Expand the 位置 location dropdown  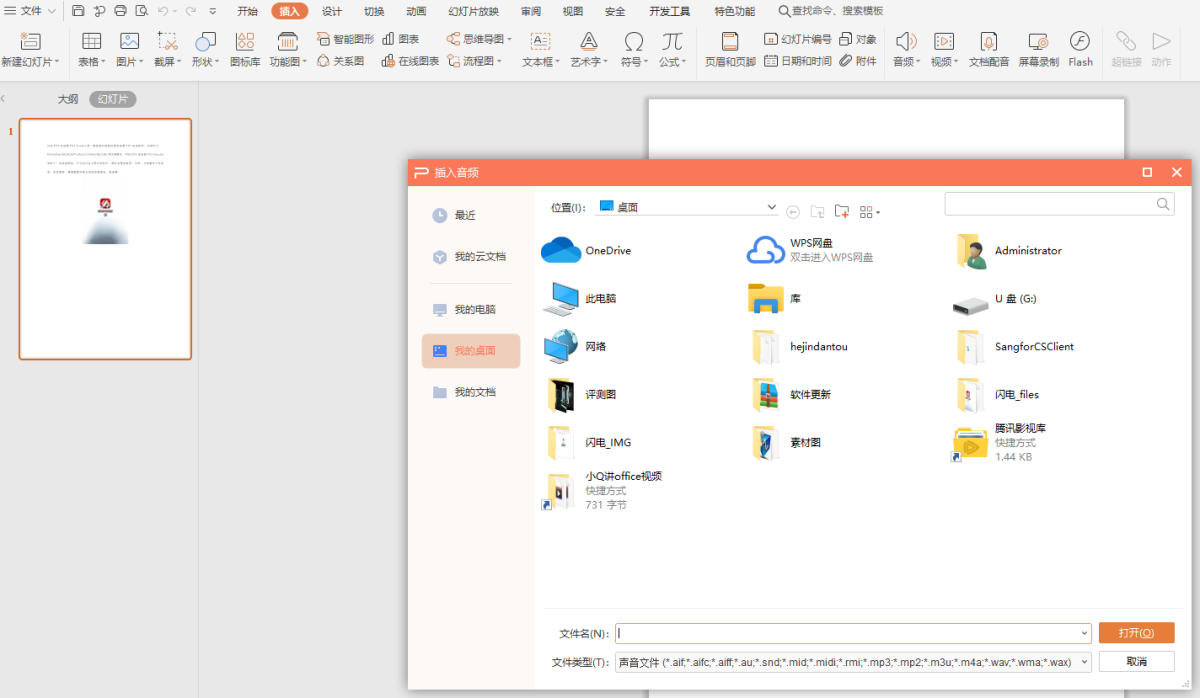point(771,207)
